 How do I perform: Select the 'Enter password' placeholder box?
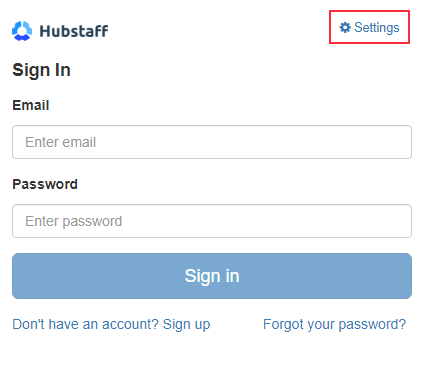click(212, 221)
